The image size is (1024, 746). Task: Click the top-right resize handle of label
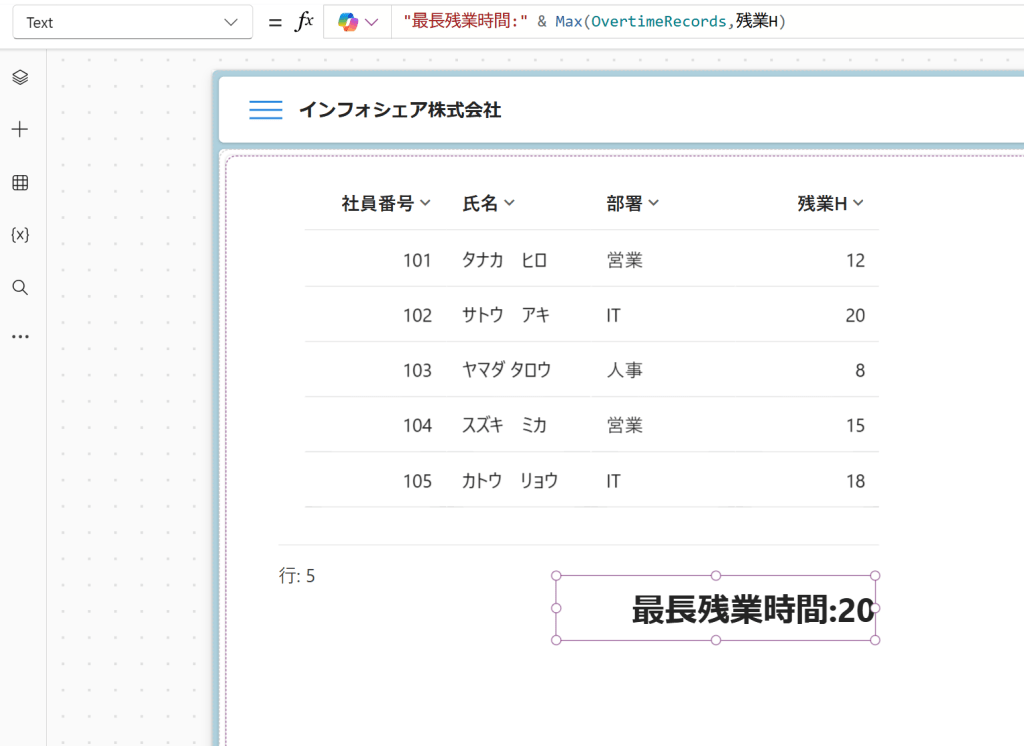click(x=875, y=576)
